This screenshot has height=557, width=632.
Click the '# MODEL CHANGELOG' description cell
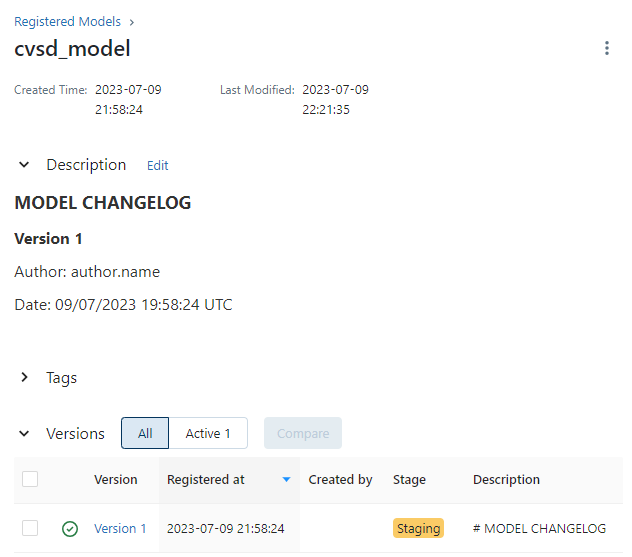[539, 529]
